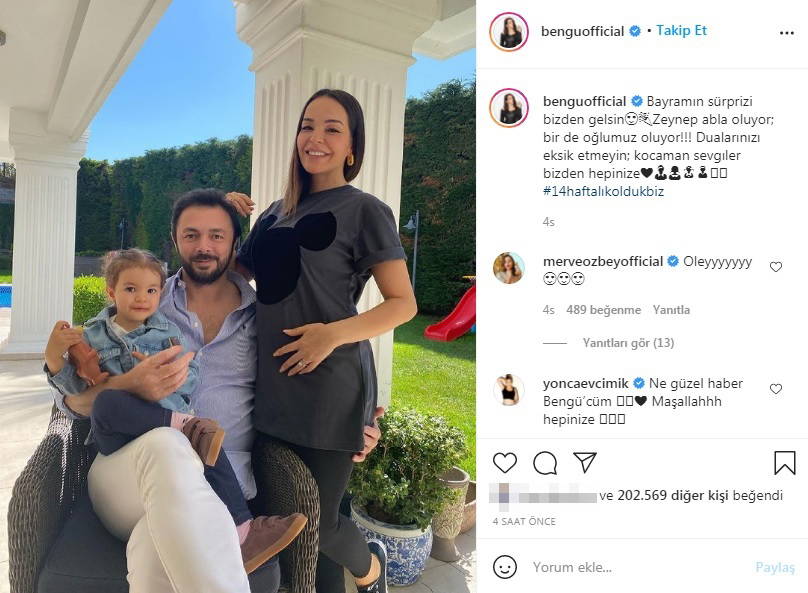Click the Paylaş post button
Viewport: 808px width, 593px height.
point(775,567)
